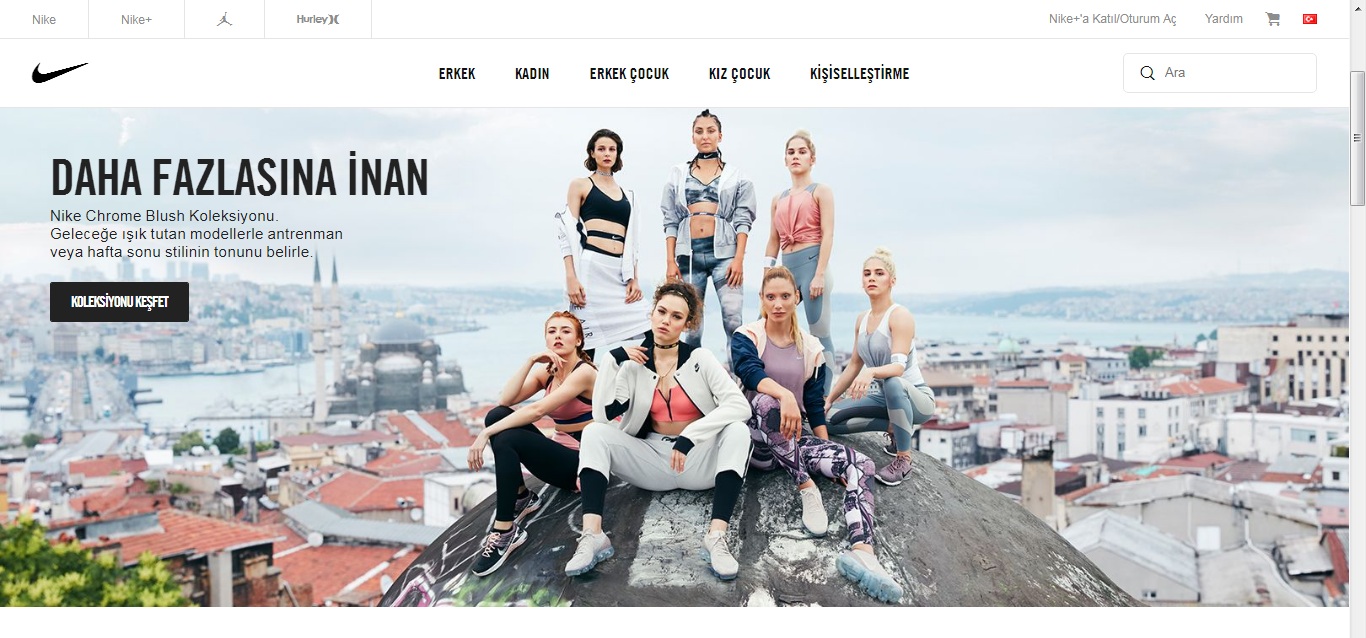
Task: Click the search magnifier icon
Action: (x=1147, y=73)
